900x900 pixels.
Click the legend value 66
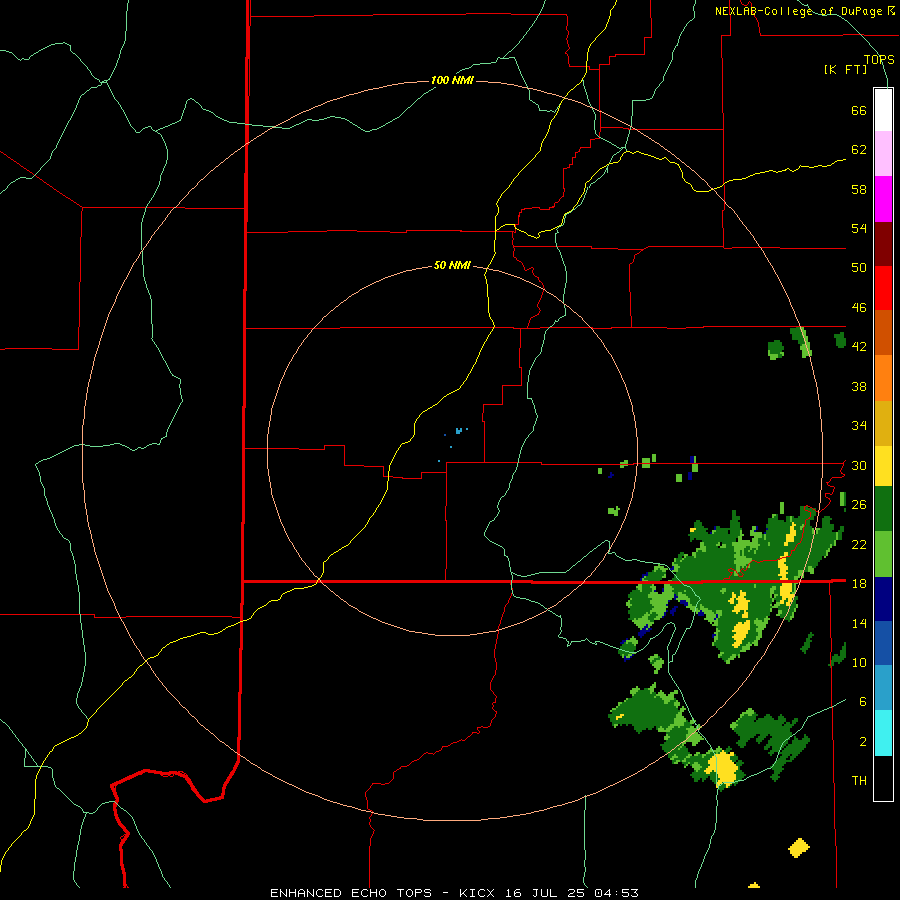tap(859, 110)
